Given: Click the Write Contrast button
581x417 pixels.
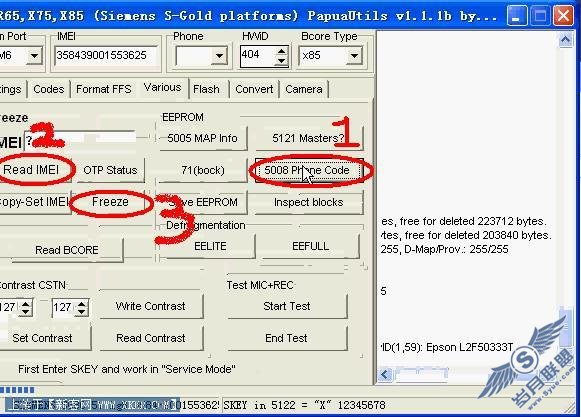Looking at the screenshot, I should click(150, 306).
